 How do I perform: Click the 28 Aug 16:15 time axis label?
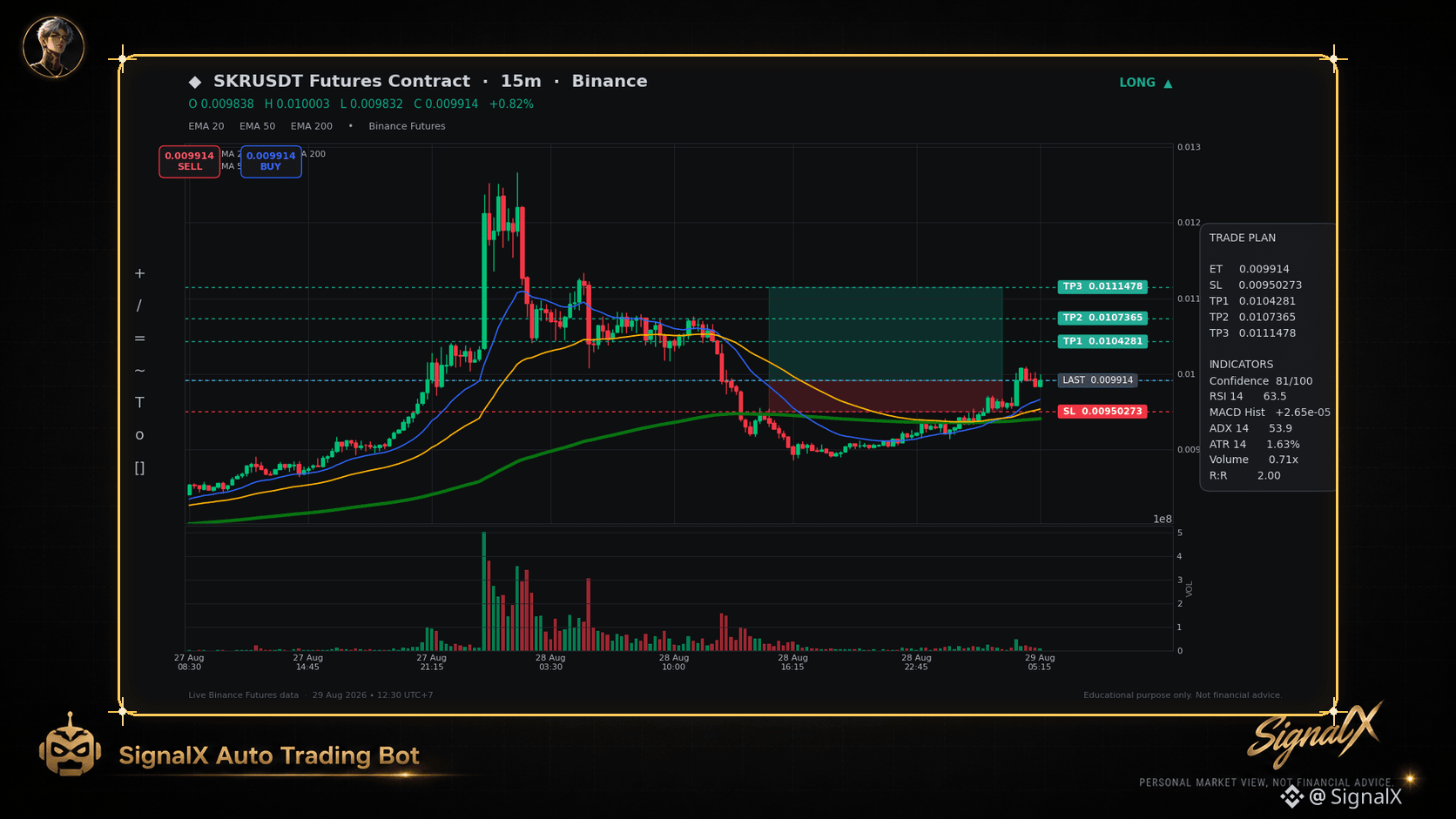tap(793, 662)
